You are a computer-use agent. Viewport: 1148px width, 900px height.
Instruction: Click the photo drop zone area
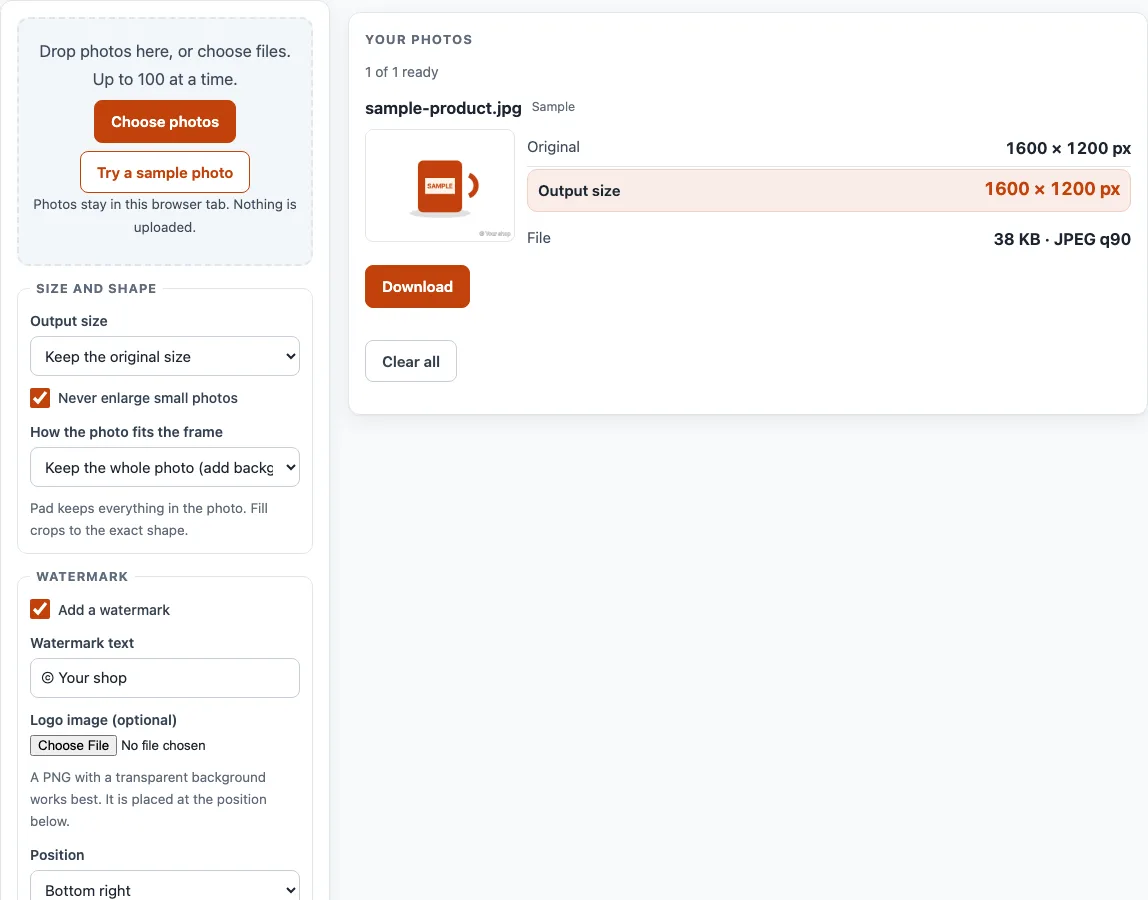pyautogui.click(x=165, y=141)
